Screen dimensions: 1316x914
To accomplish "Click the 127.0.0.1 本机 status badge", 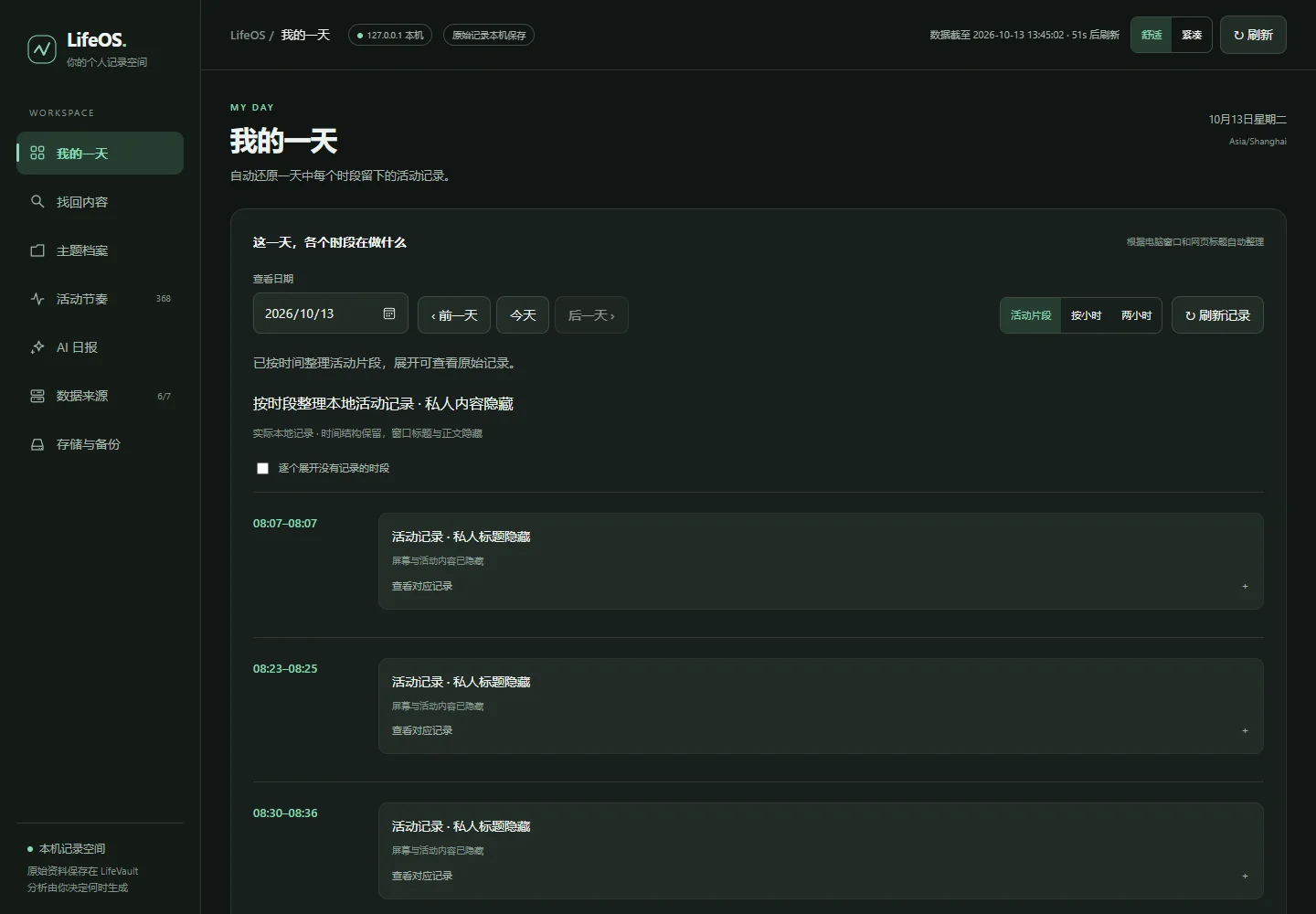I will point(390,35).
